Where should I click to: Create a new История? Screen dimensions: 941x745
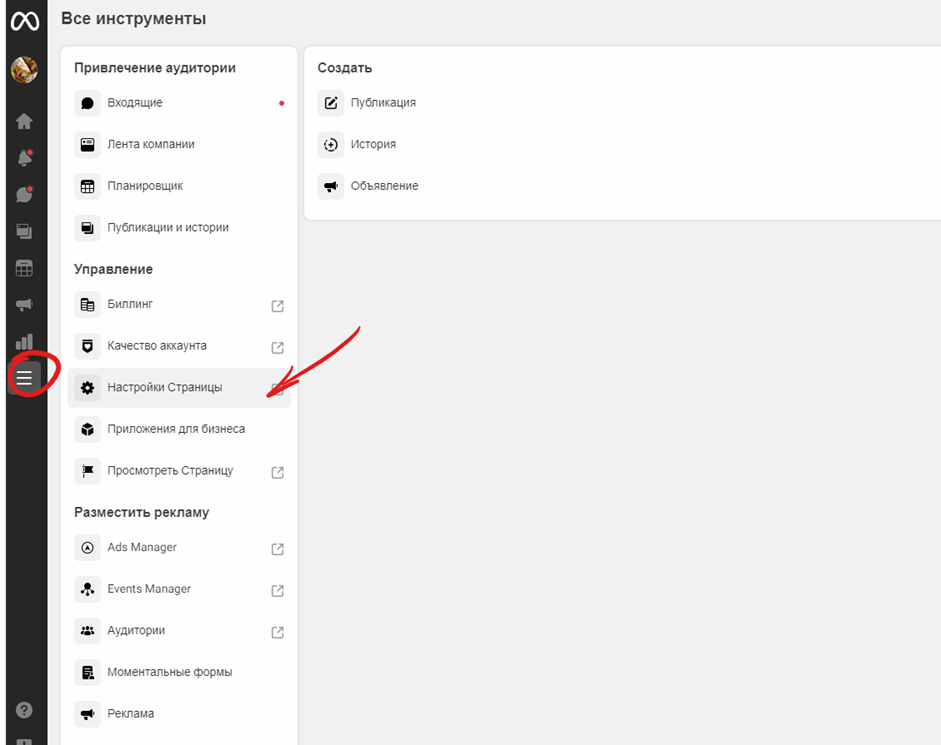(x=372, y=144)
